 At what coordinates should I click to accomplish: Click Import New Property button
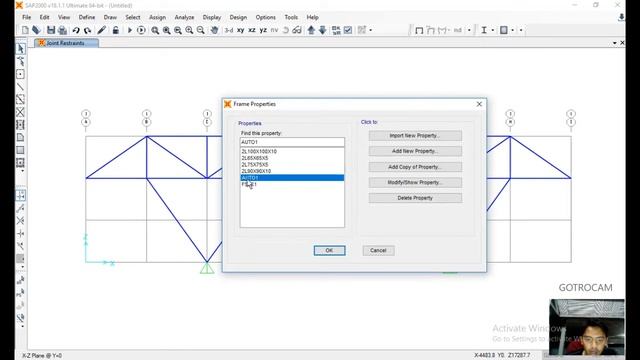pyautogui.click(x=415, y=136)
